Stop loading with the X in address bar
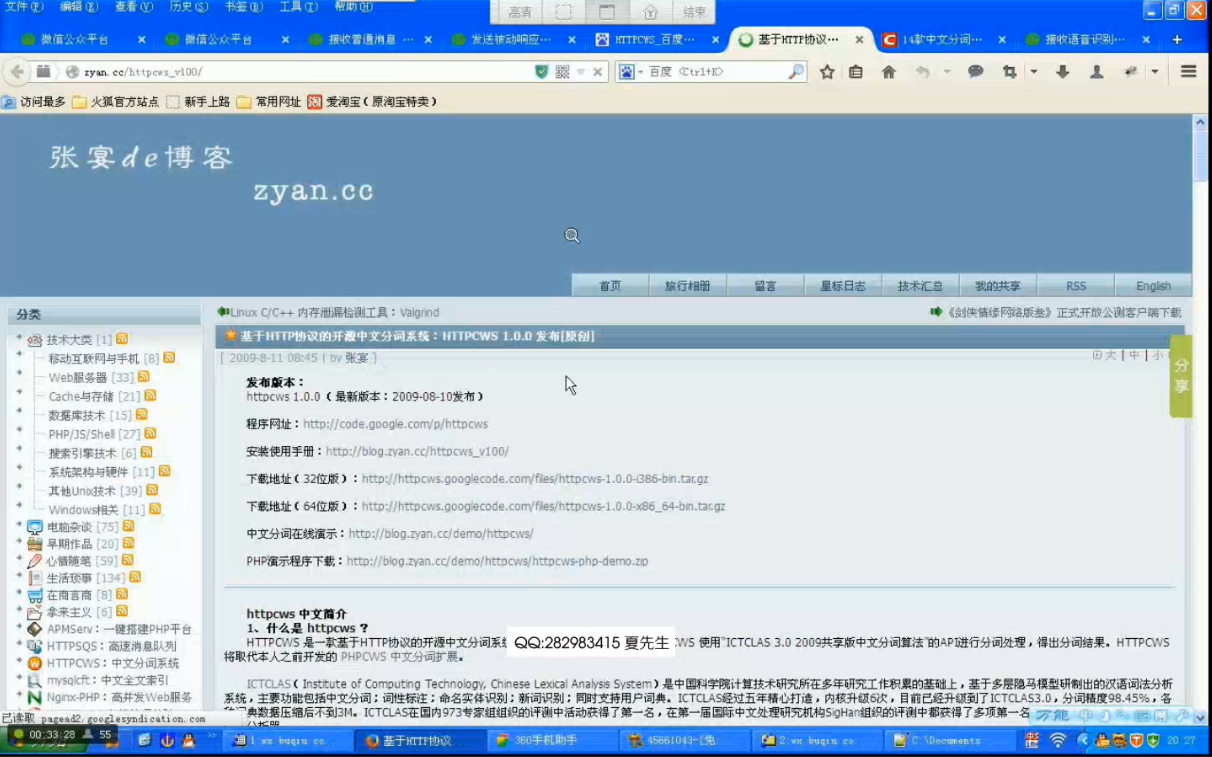Image resolution: width=1212 pixels, height=757 pixels. point(598,72)
